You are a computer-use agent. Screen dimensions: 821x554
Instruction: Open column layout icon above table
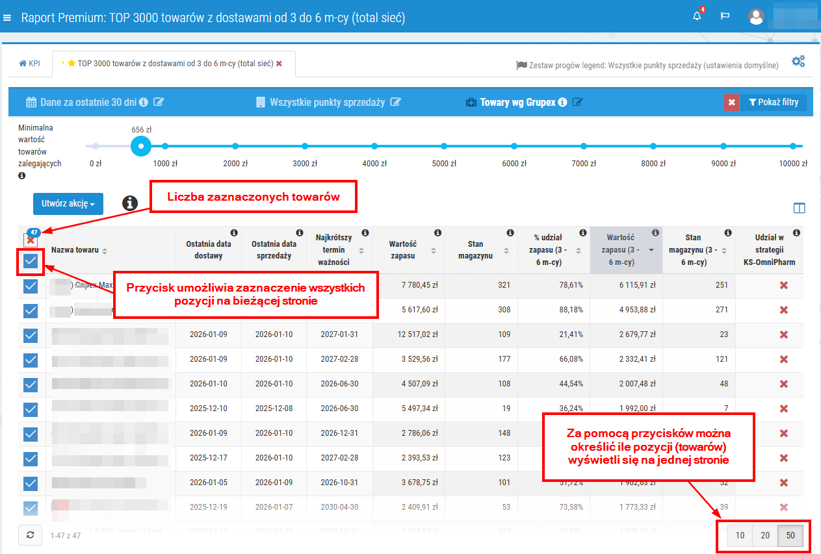tap(799, 208)
